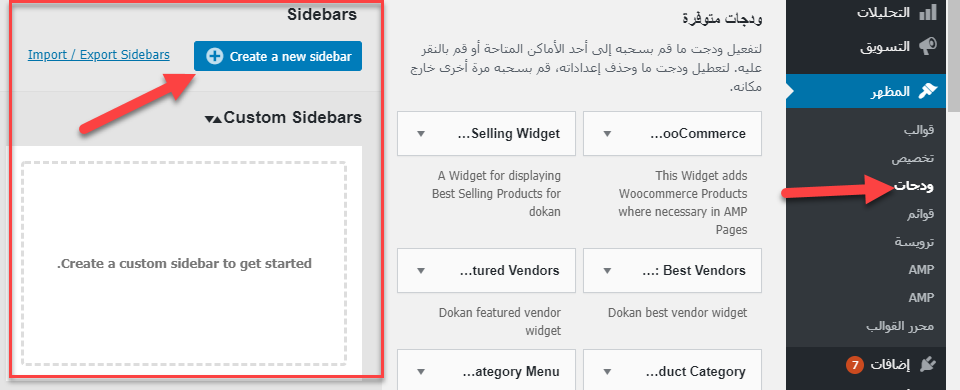Click the orange plugin updates badge 7
This screenshot has height=390, width=960.
coord(854,366)
